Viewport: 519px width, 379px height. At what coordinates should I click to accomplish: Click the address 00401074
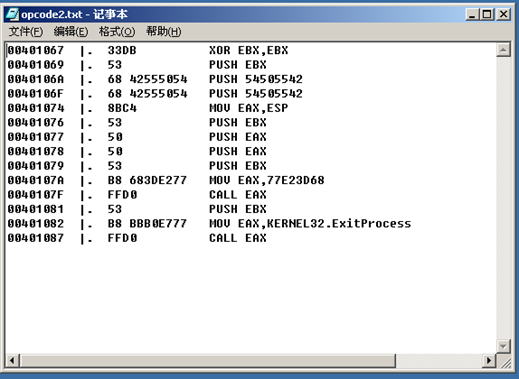click(36, 108)
